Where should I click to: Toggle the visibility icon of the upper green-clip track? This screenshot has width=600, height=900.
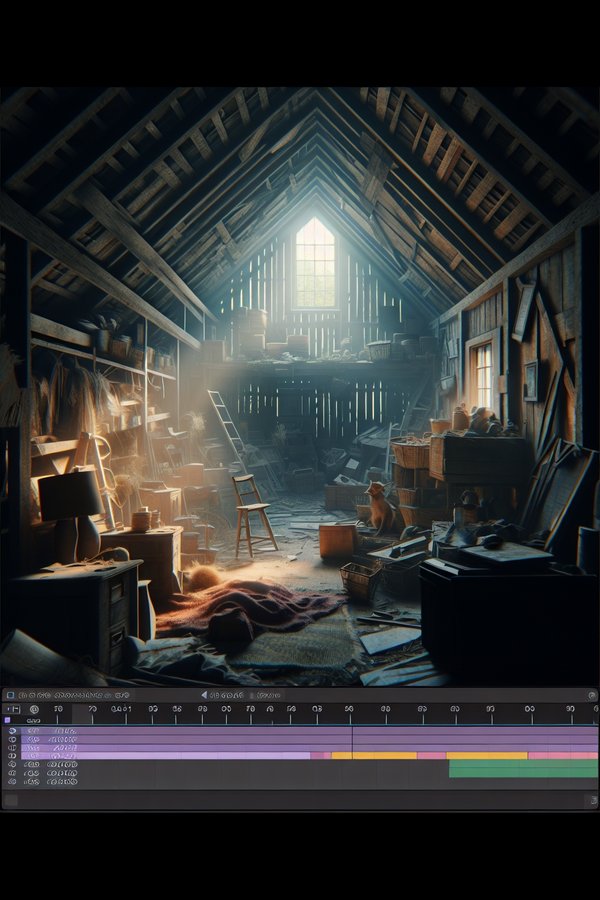pyautogui.click(x=13, y=765)
